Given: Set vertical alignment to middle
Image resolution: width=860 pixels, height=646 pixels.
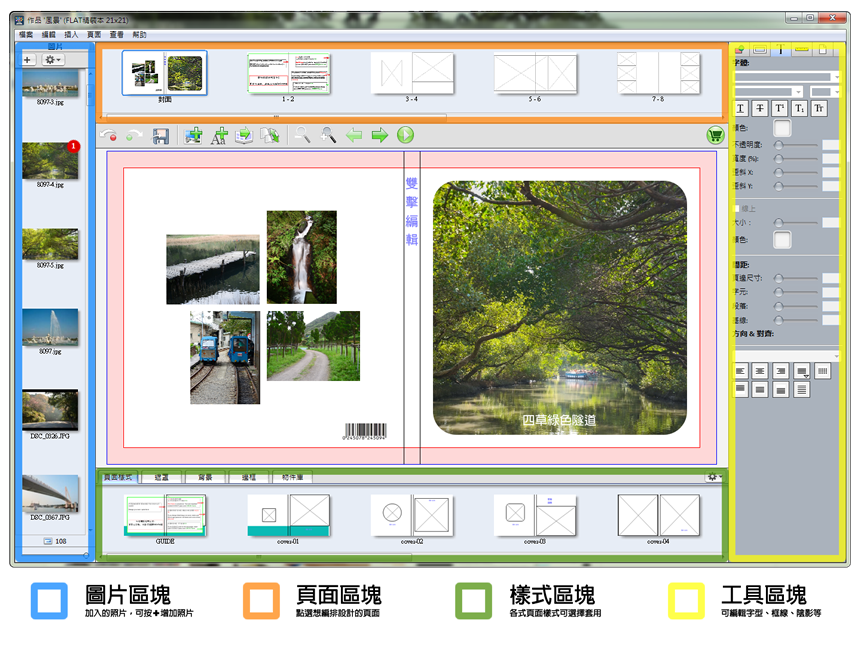Looking at the screenshot, I should point(760,390).
